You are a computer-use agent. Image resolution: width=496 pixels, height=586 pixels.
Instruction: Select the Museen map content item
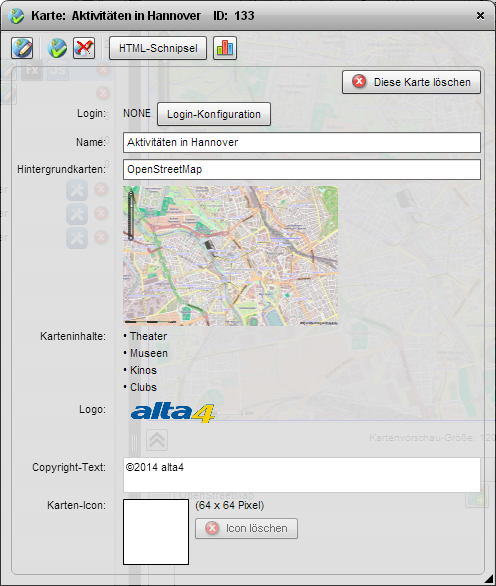pyautogui.click(x=149, y=353)
